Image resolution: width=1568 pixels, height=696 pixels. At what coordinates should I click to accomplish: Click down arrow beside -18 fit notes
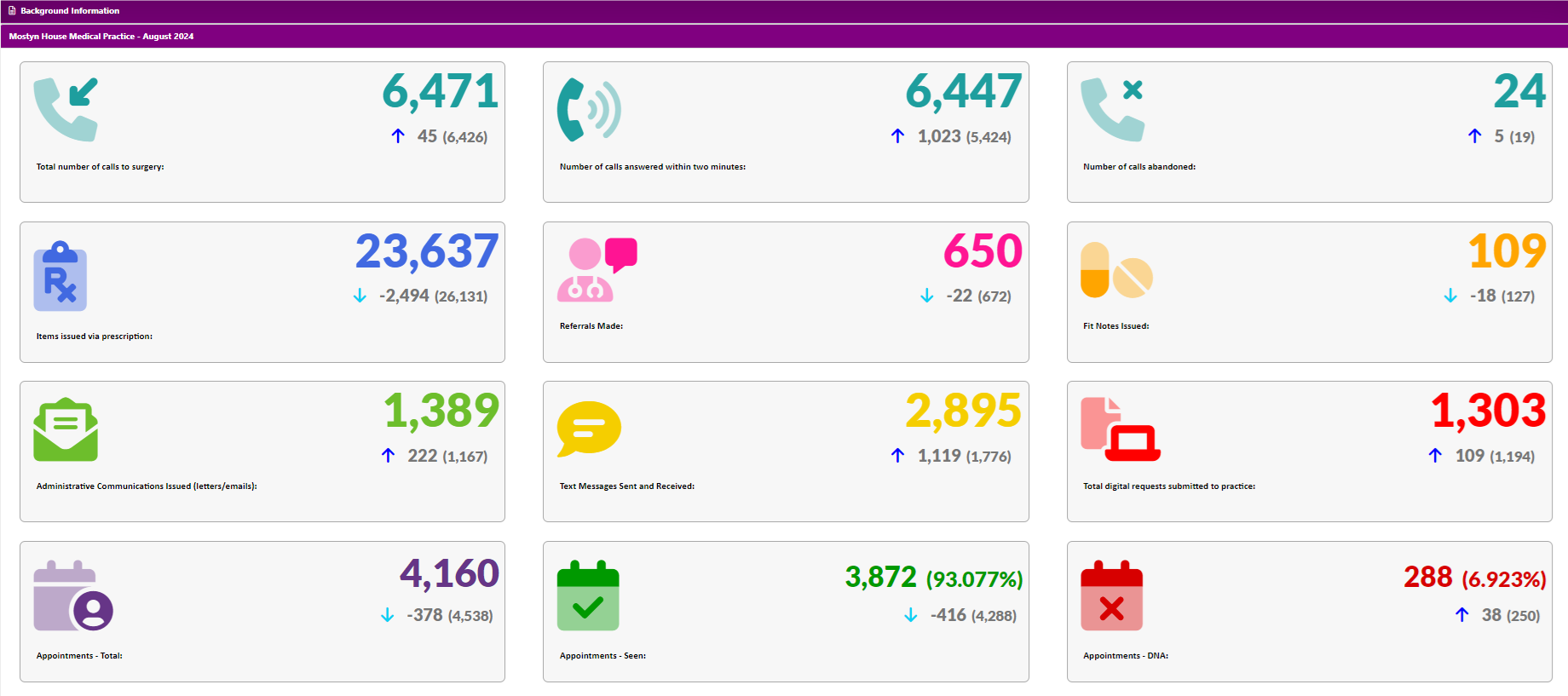(1450, 296)
